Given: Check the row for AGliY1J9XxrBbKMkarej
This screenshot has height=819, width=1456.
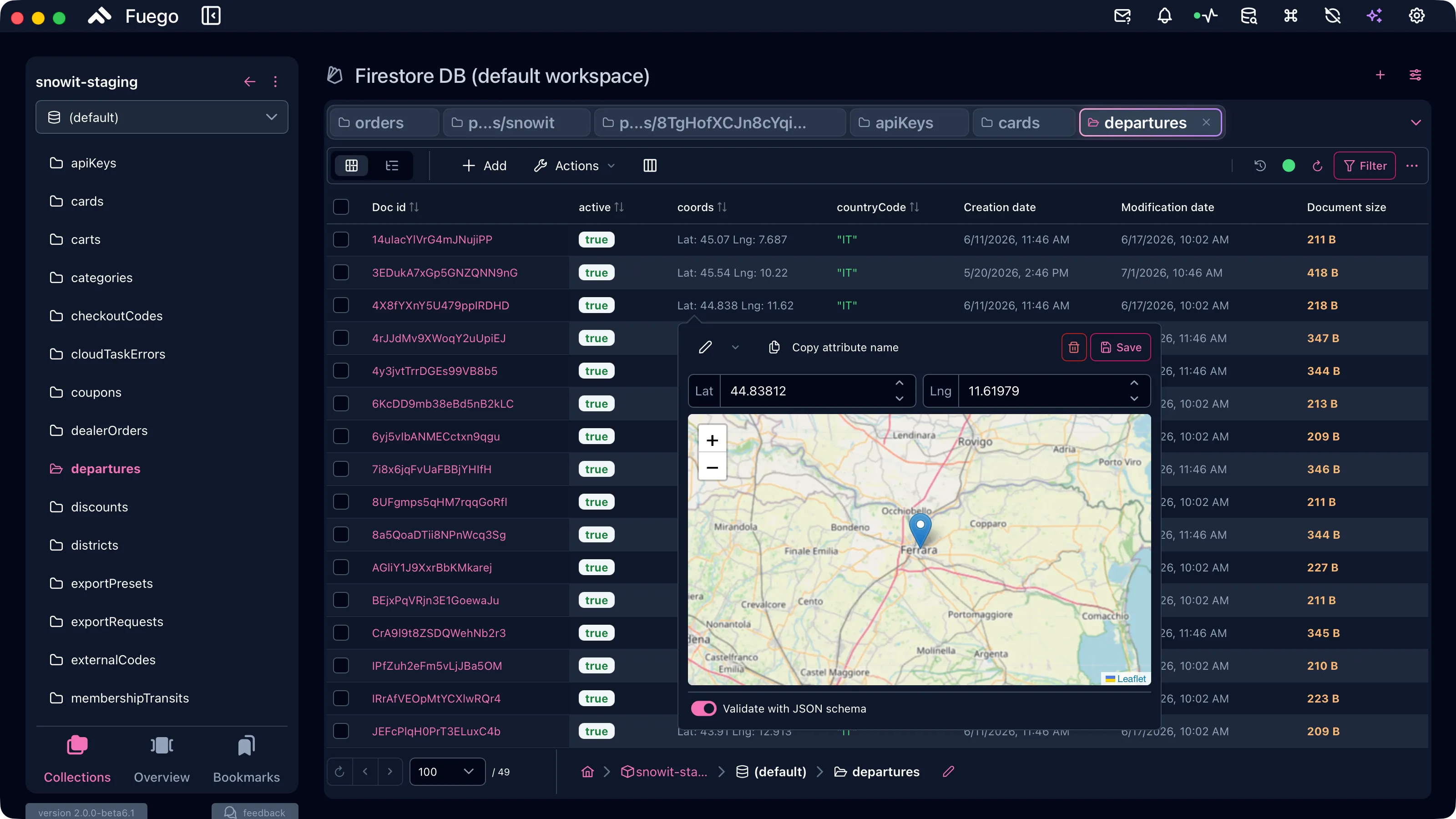Looking at the screenshot, I should coord(341,567).
